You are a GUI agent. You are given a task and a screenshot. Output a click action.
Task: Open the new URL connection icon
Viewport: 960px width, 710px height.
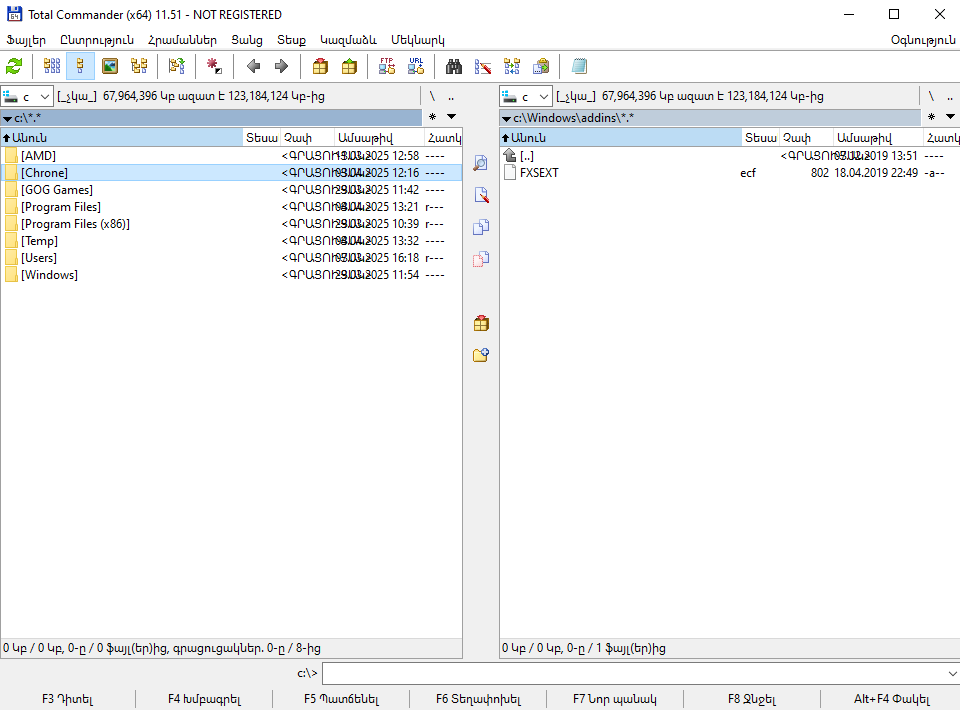pyautogui.click(x=416, y=66)
